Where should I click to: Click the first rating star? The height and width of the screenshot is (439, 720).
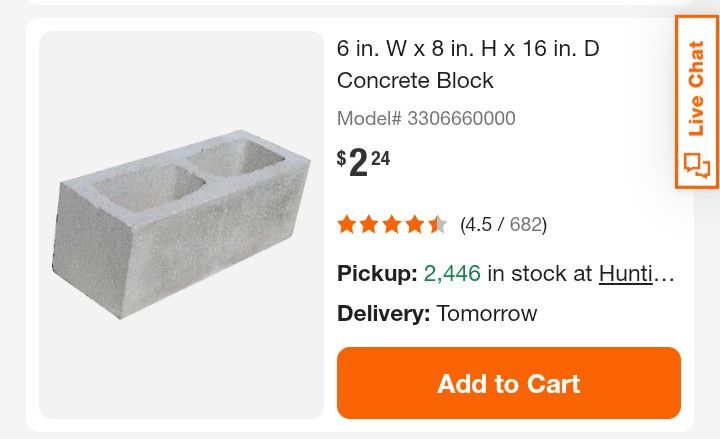[x=347, y=224]
